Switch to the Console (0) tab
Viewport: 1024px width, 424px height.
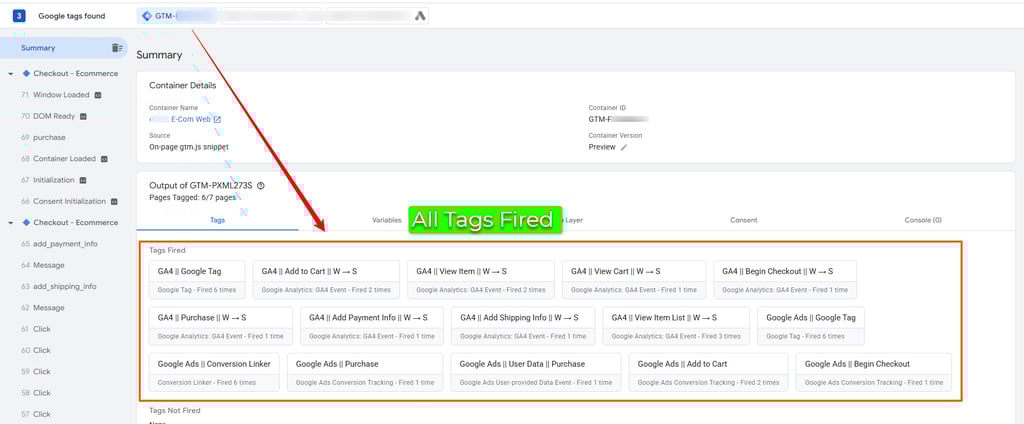pos(923,220)
